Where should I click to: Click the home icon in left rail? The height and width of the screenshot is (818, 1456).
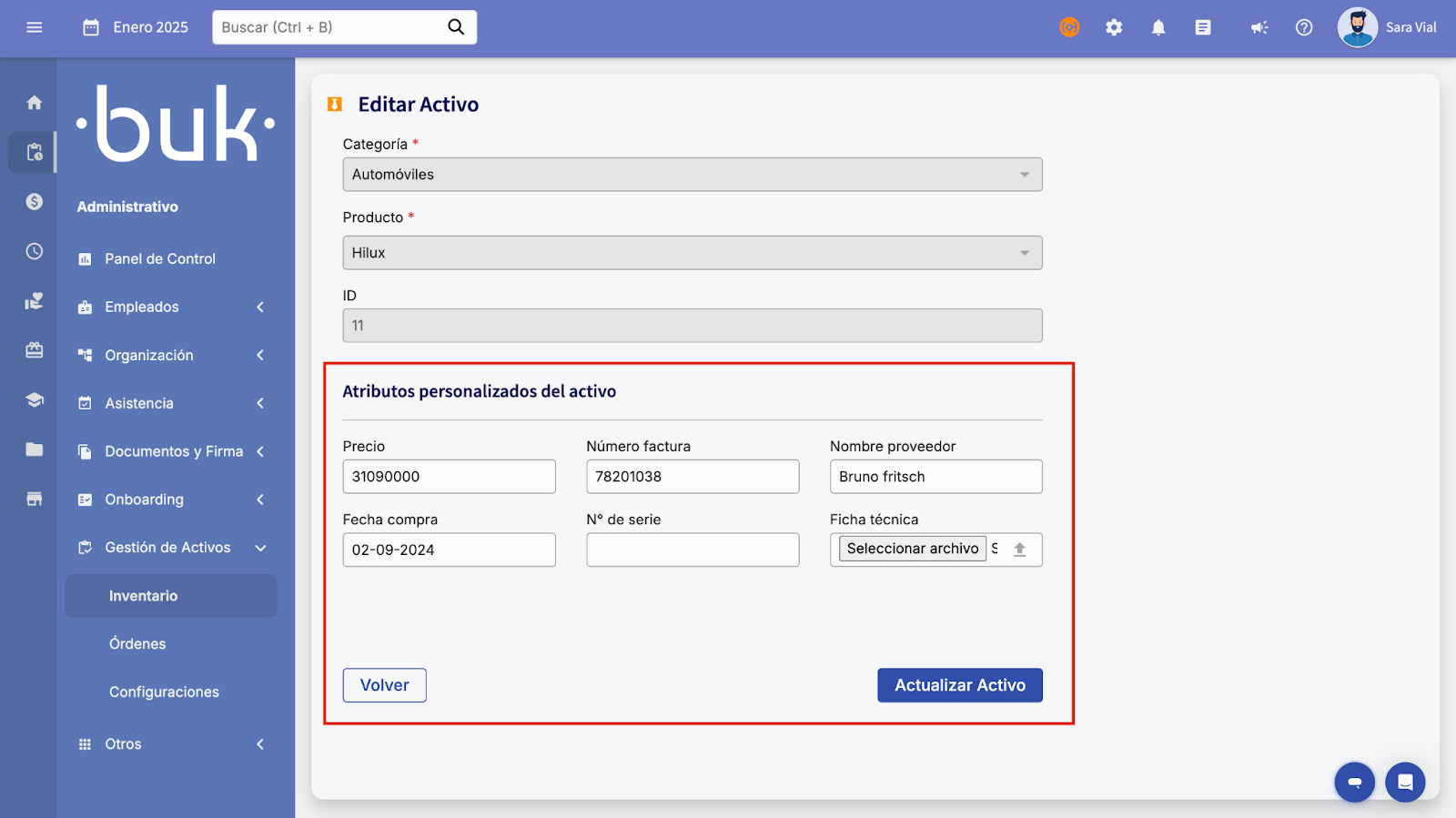click(x=35, y=103)
